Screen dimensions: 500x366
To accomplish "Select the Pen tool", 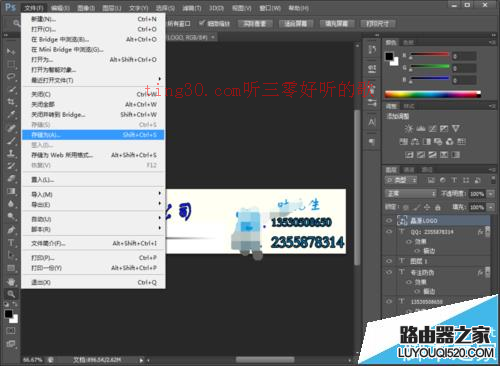I will click(x=11, y=230).
